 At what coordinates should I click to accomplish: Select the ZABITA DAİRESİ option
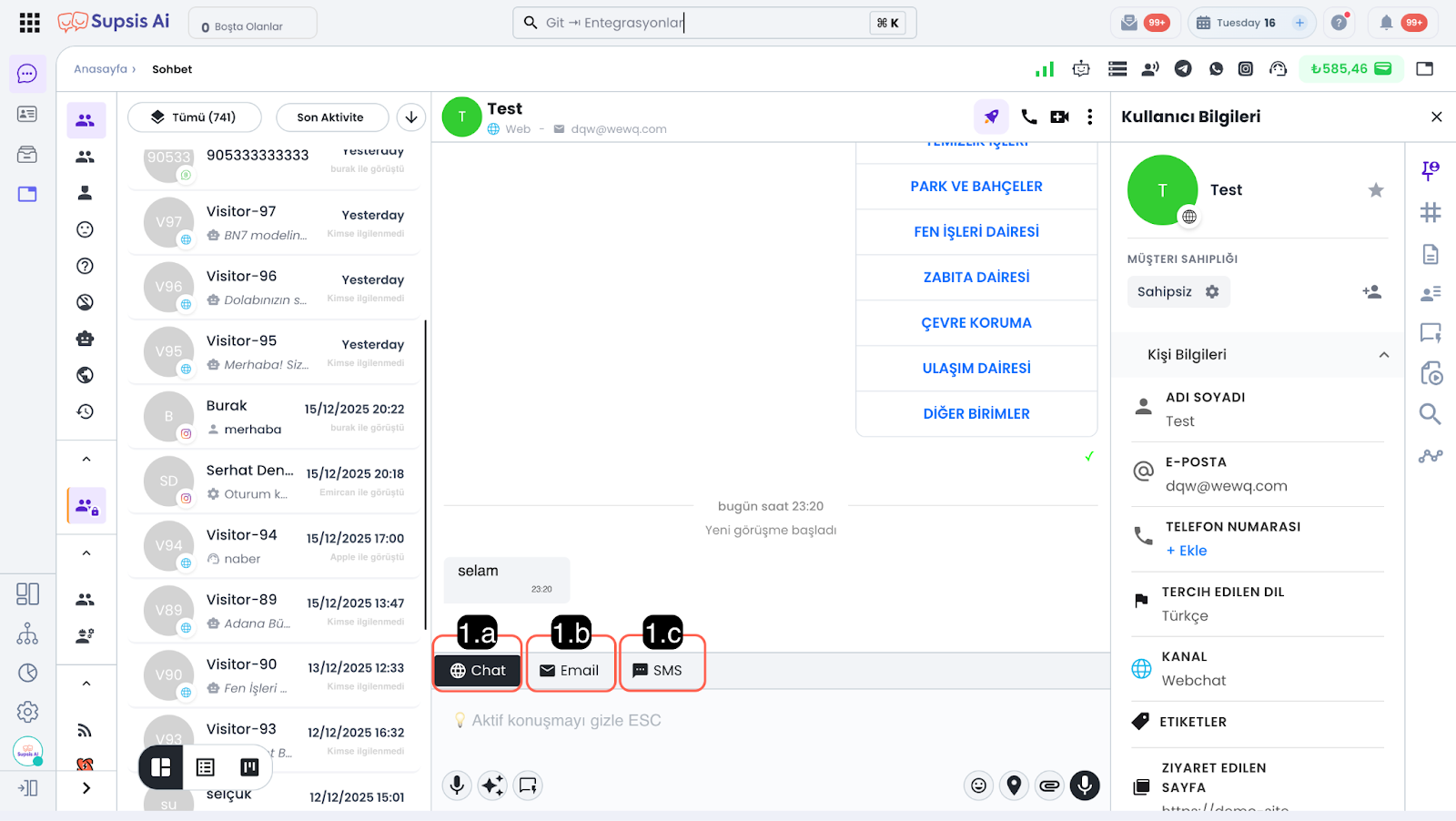click(976, 278)
